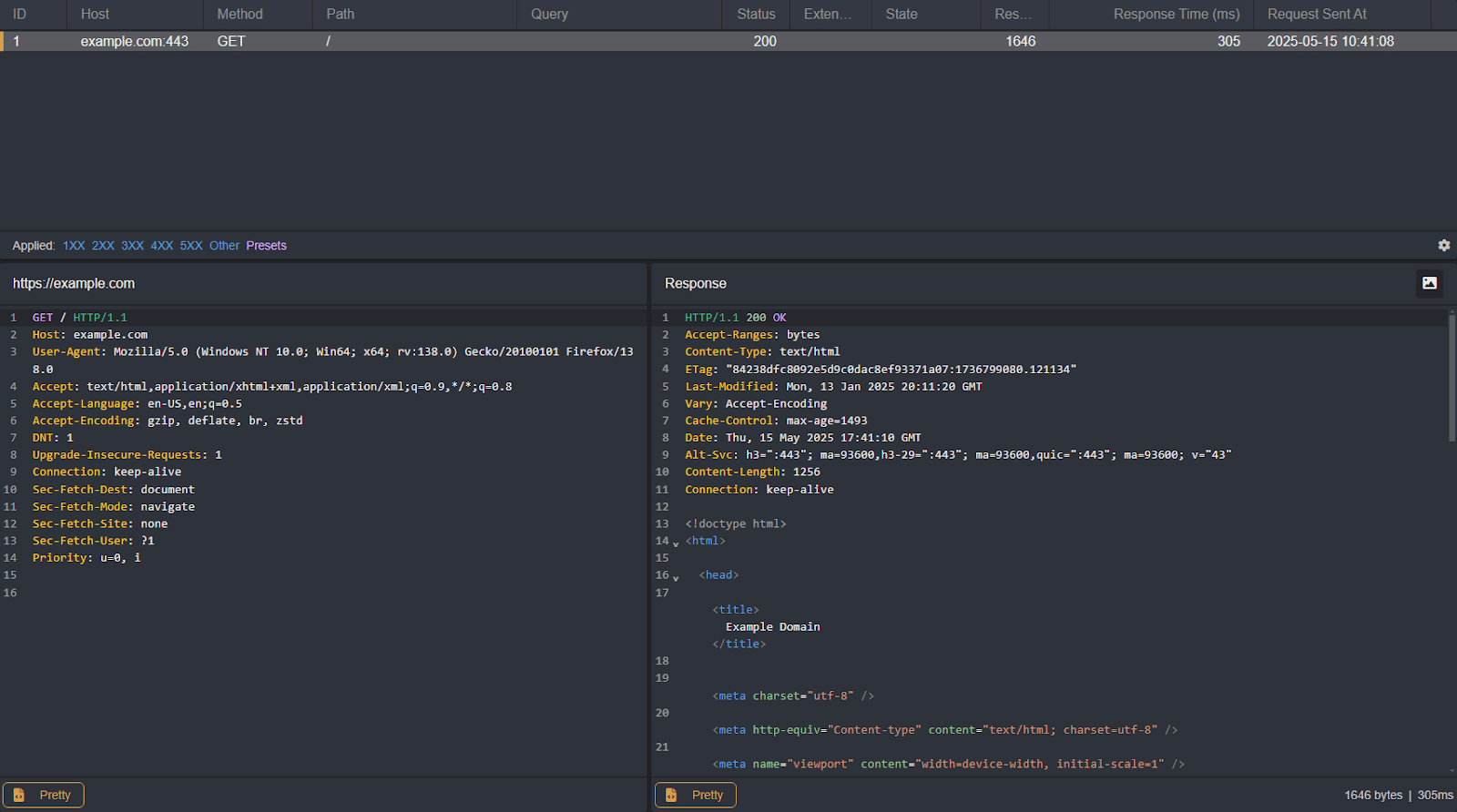Click the HTTP/1.1 200 OK status line
This screenshot has height=812, width=1457.
(x=736, y=318)
